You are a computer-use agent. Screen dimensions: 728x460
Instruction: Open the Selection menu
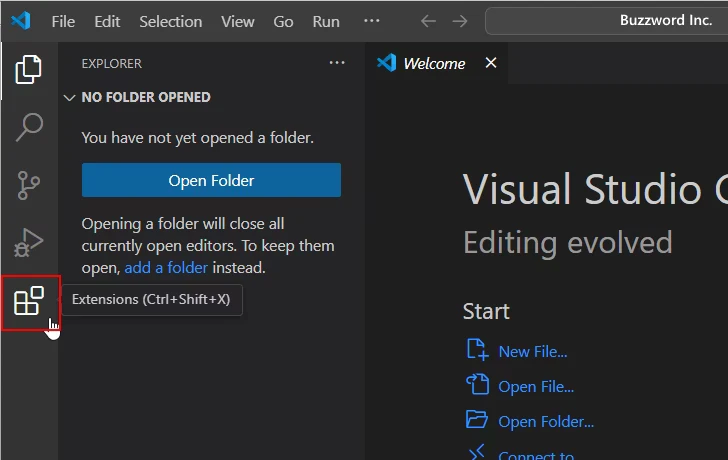(169, 21)
